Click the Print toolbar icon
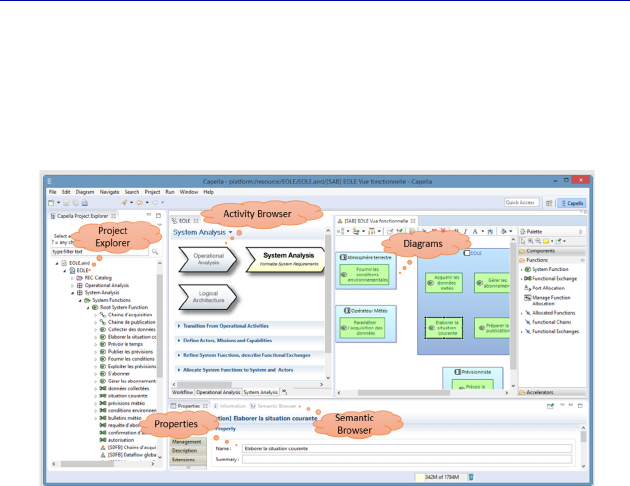Screen dimensions: 630x486 [85, 203]
